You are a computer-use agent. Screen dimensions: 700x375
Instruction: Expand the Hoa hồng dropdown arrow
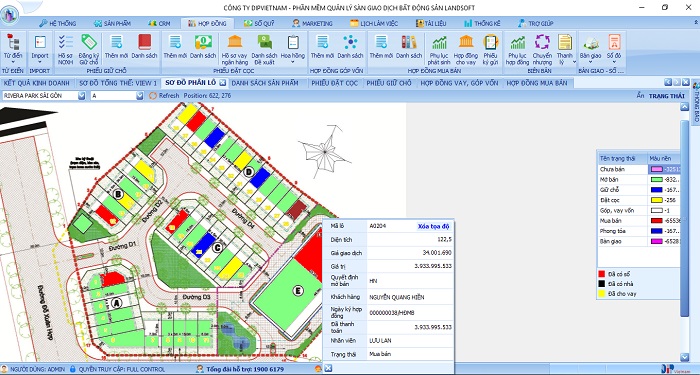coord(293,62)
